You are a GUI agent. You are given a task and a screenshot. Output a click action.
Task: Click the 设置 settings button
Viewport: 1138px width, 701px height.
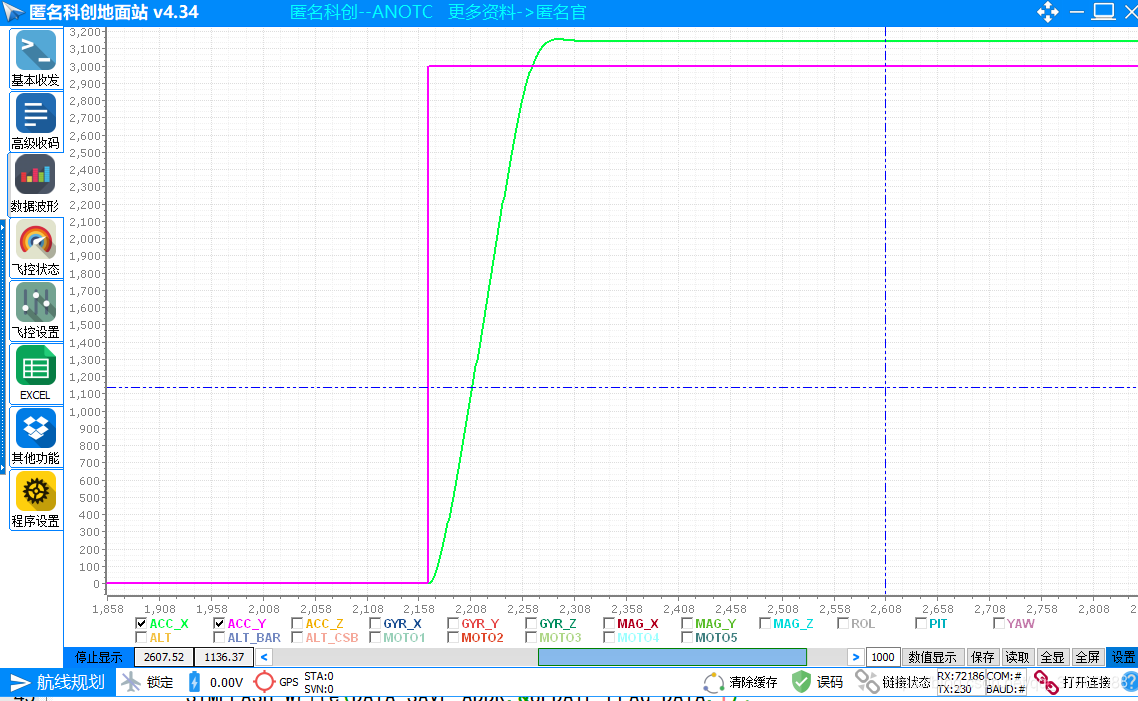point(1122,657)
